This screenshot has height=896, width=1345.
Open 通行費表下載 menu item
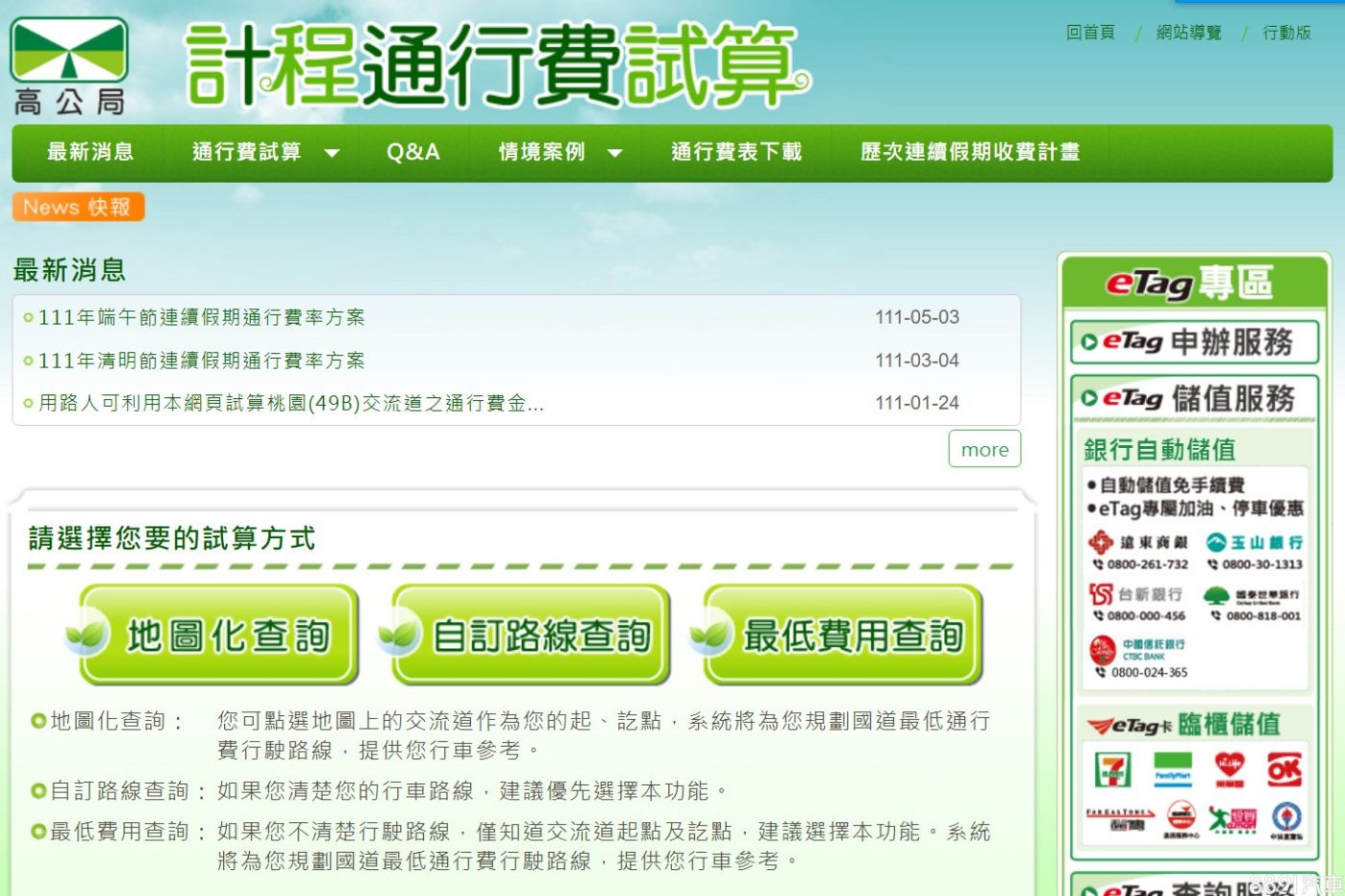[735, 152]
